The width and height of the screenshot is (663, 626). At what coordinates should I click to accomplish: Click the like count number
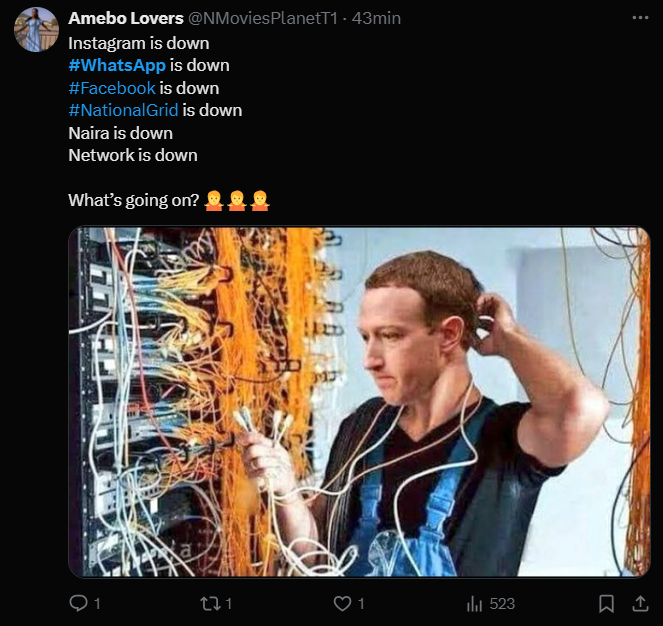tap(361, 603)
